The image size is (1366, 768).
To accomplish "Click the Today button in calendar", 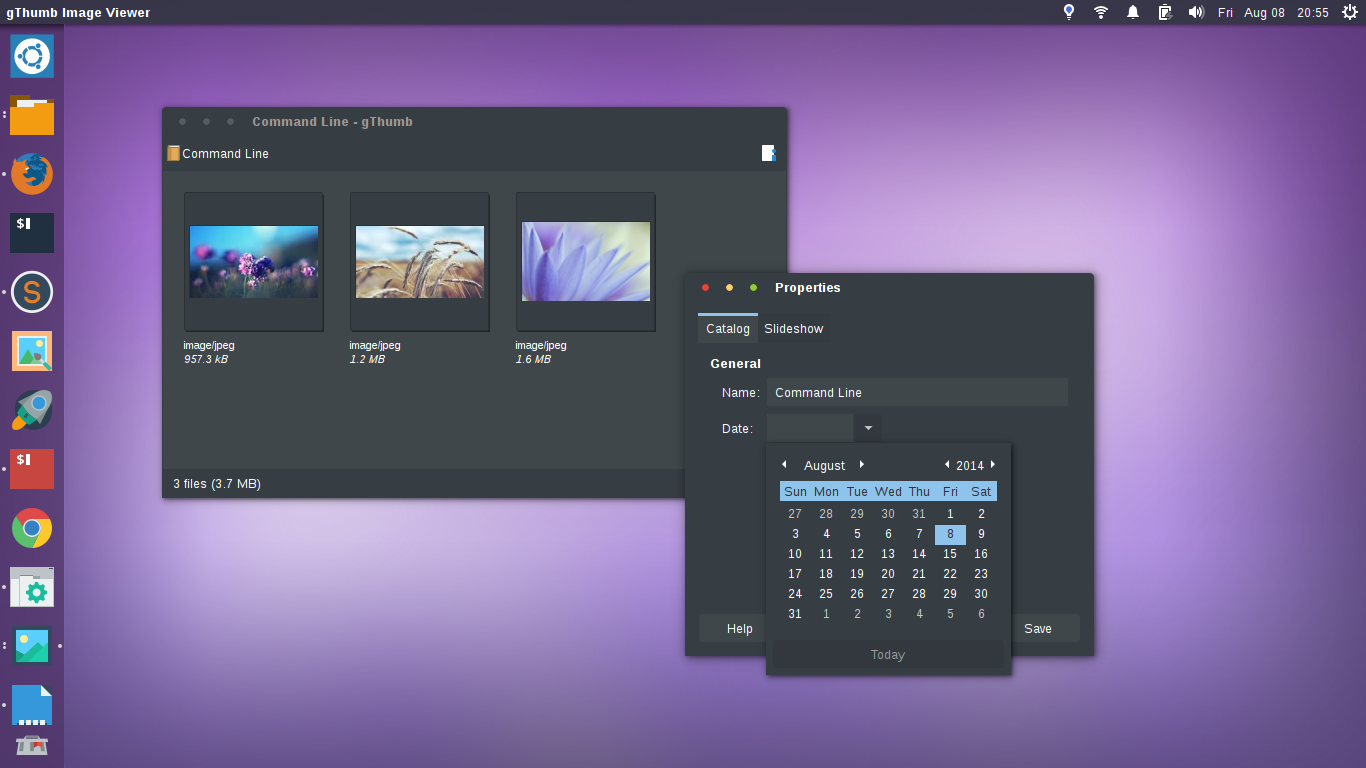I will (x=888, y=654).
